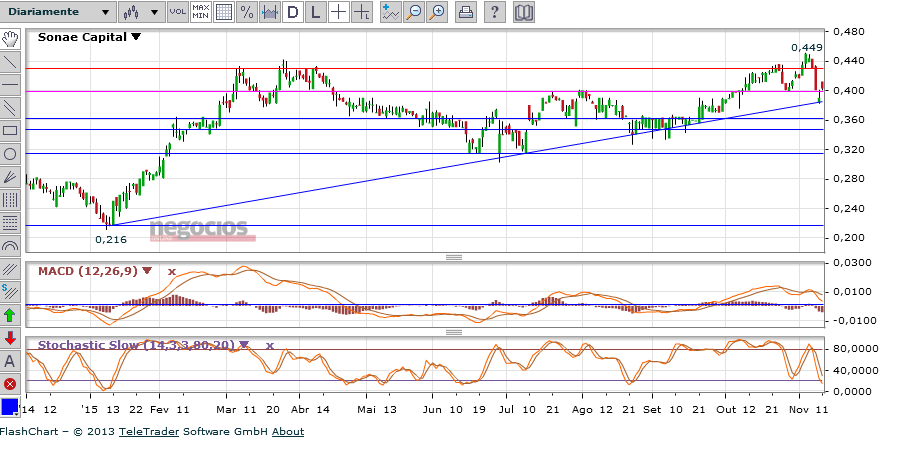Select the hand pan tool

coord(10,39)
